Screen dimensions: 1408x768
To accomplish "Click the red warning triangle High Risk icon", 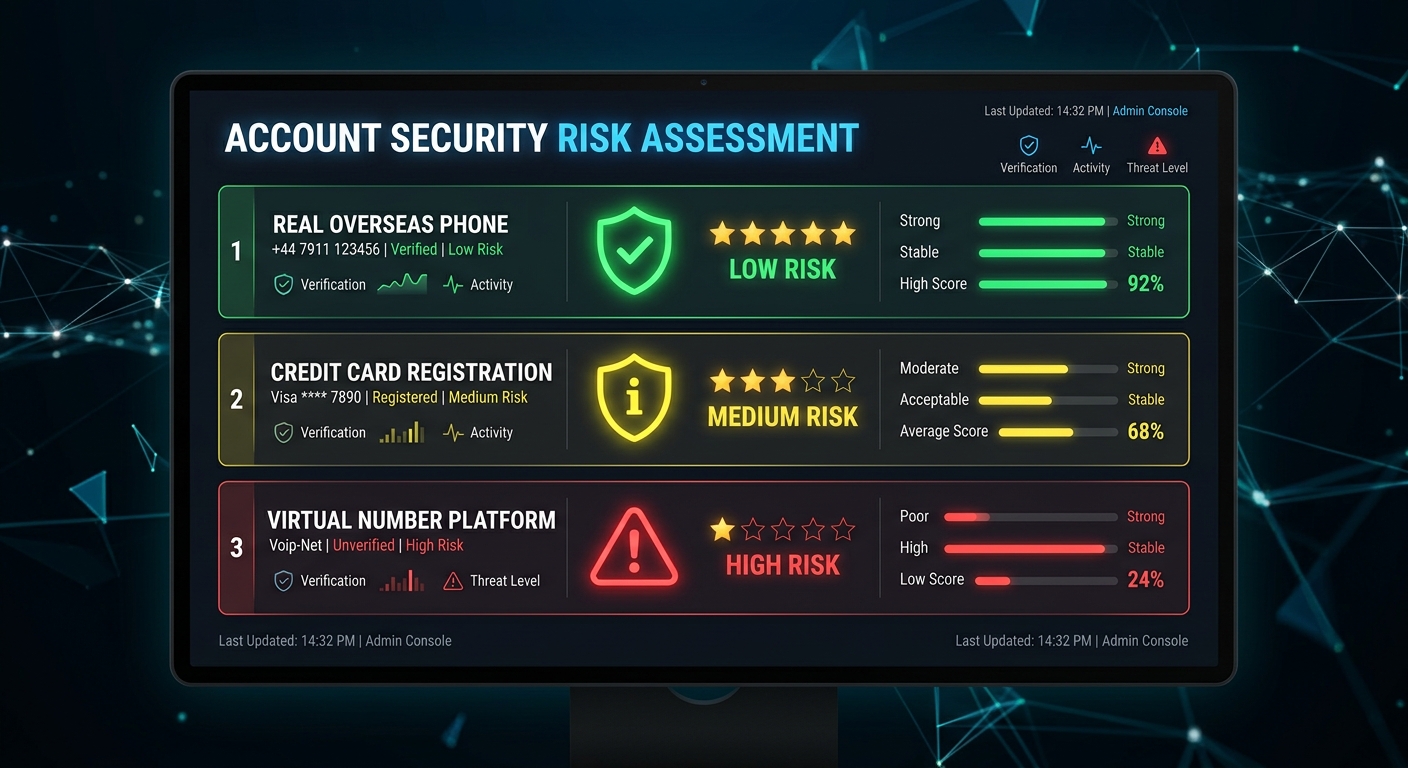I will pos(634,547).
